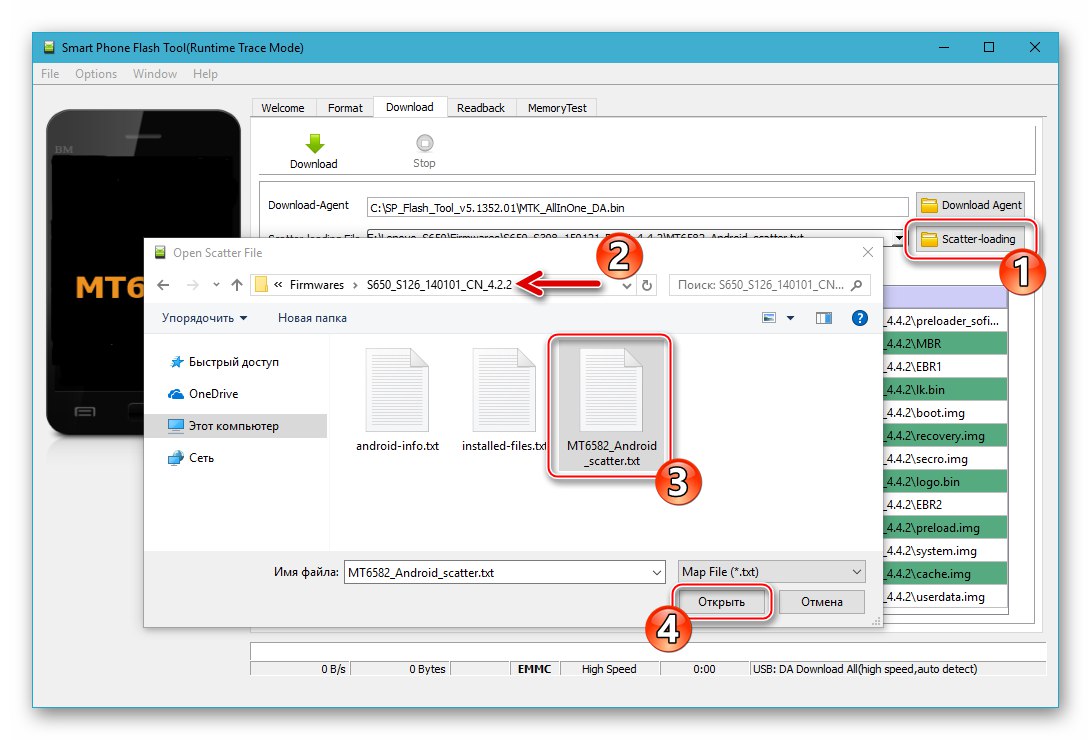Click the Flash Tool title bar app icon
Viewport: 1091px width, 740px height.
(x=49, y=47)
